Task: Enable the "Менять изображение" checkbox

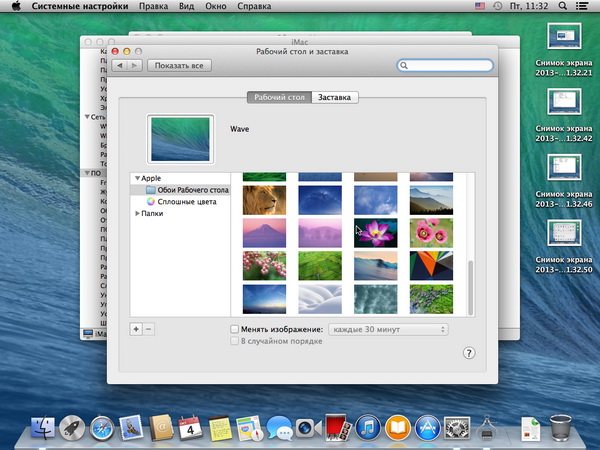Action: click(234, 329)
